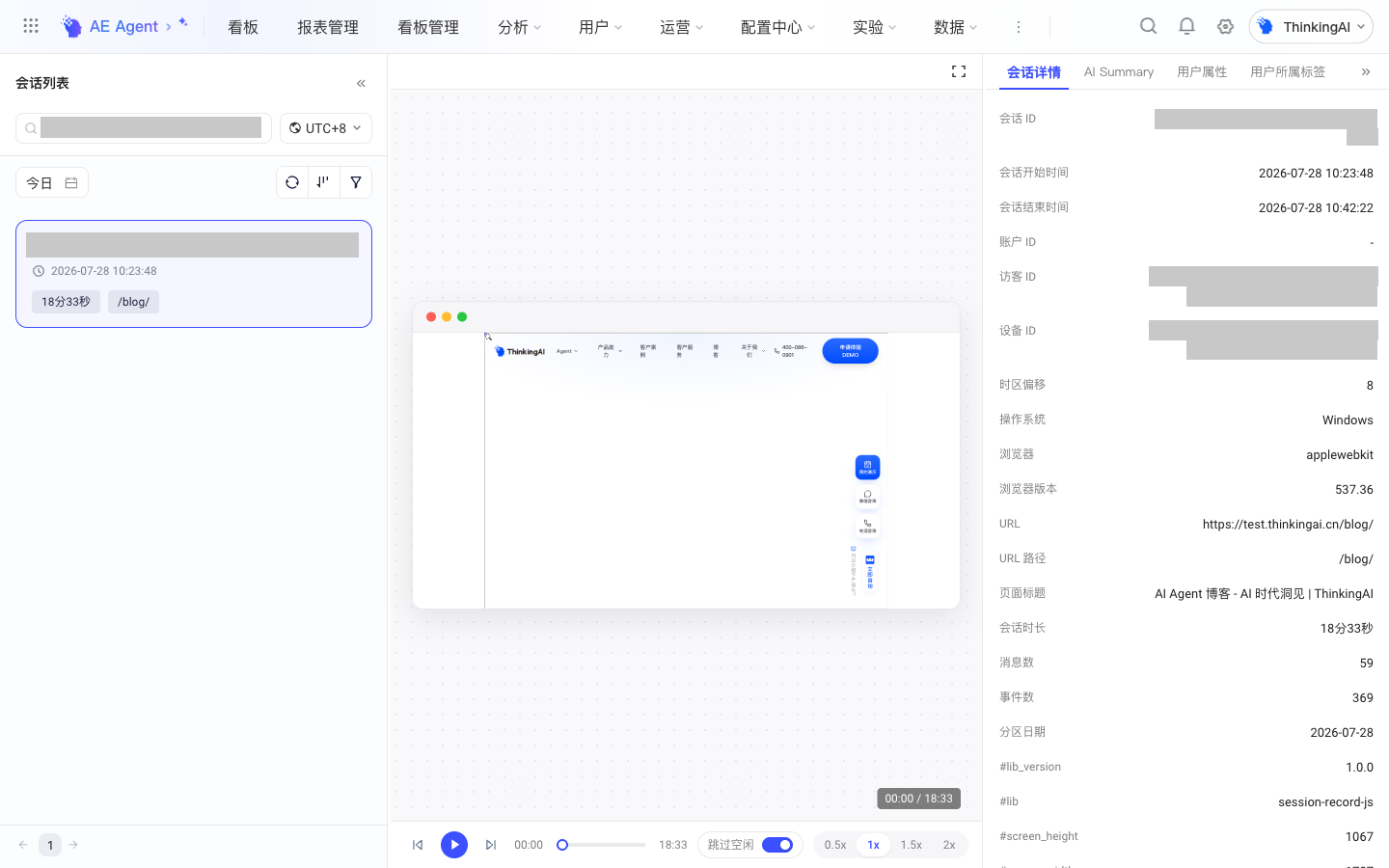Set playback speed to 1.5x
This screenshot has width=1389, height=868.
coord(912,845)
